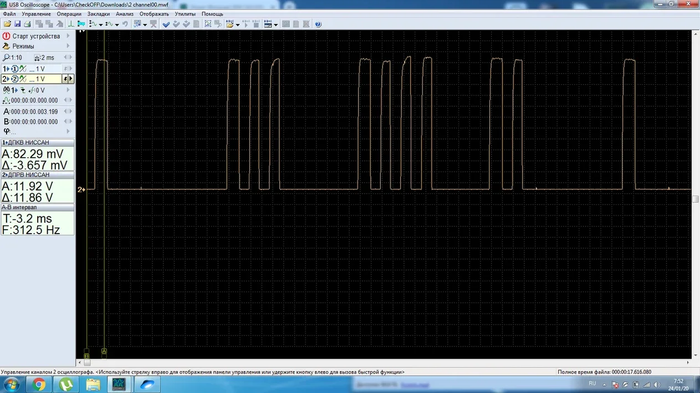The height and width of the screenshot is (393, 700).
Task: Open file using the folder toolbar icon
Action: coord(7,24)
